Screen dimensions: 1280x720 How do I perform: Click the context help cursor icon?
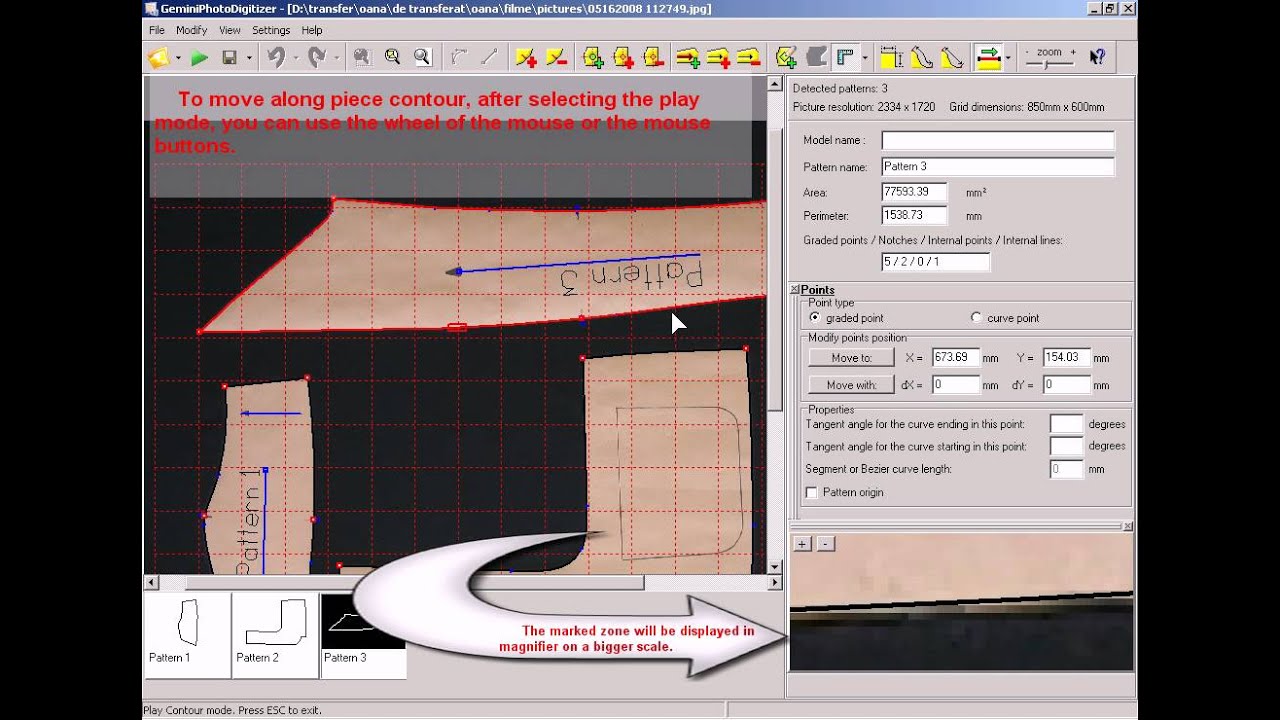pyautogui.click(x=1097, y=58)
